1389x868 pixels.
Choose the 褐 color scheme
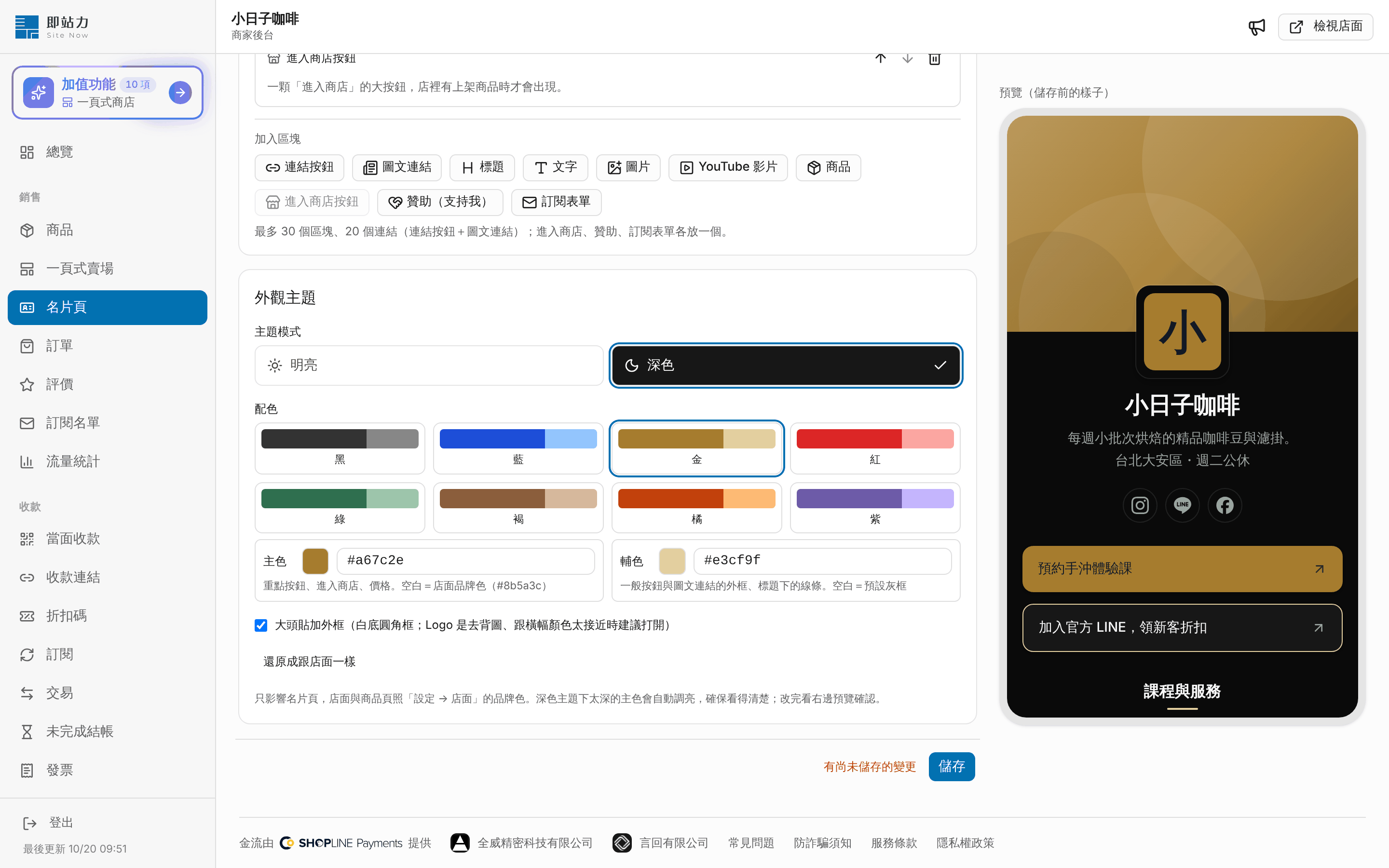coord(517,508)
